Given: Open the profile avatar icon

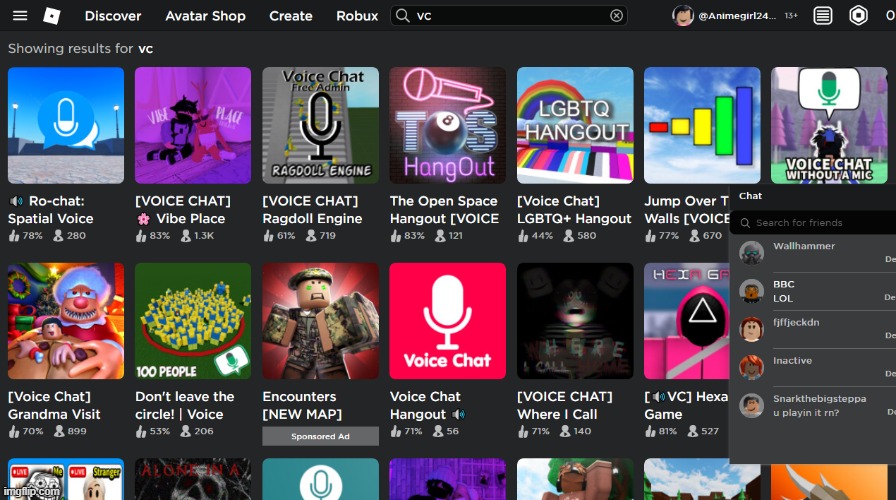Looking at the screenshot, I should (683, 15).
